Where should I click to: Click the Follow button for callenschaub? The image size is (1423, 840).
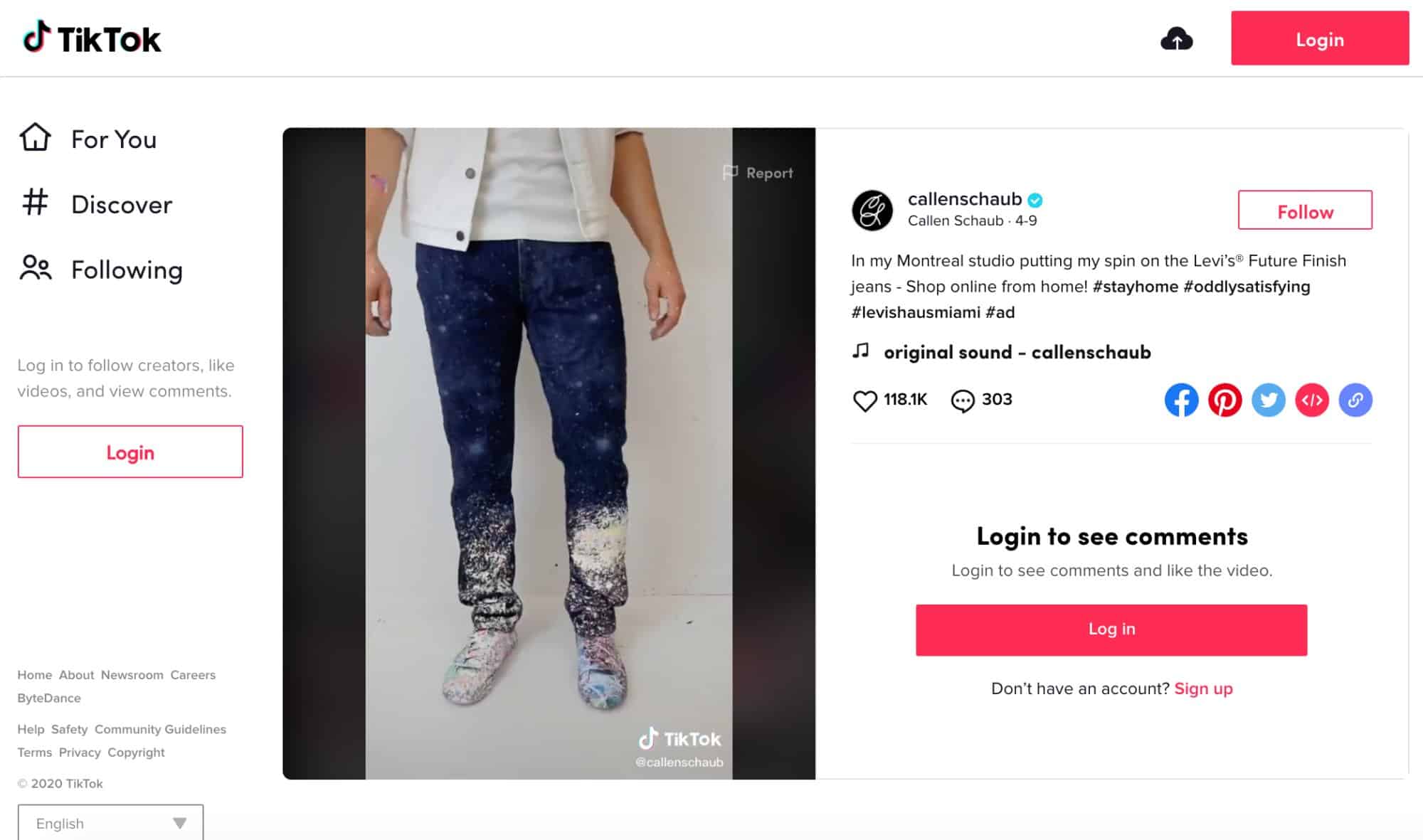pos(1305,210)
